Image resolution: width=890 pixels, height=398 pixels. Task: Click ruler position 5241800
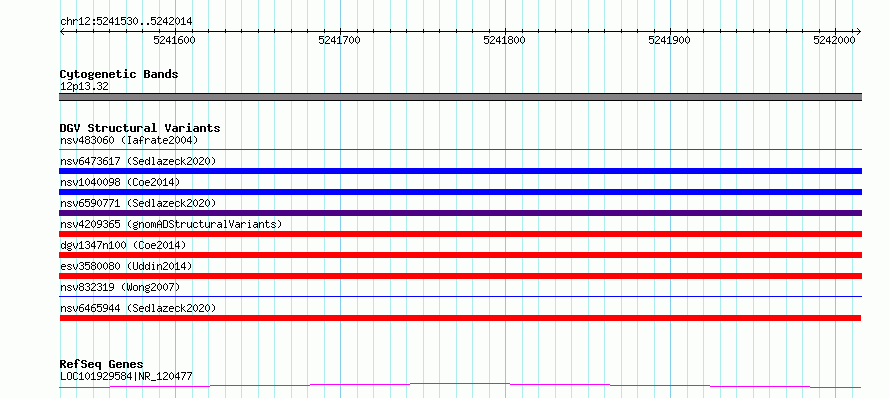click(x=505, y=40)
